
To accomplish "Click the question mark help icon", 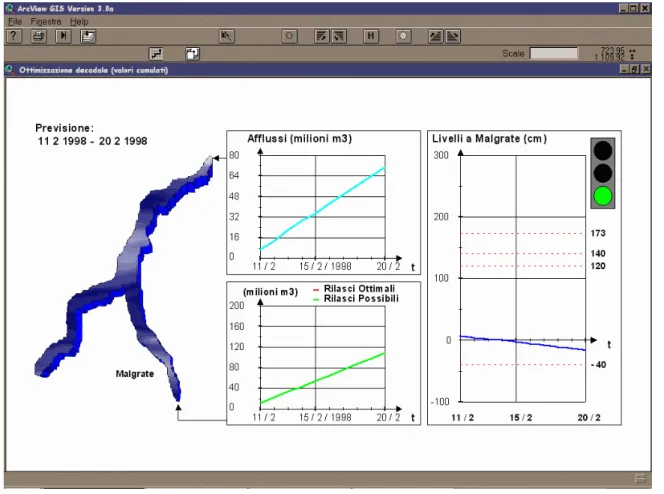I will tap(14, 36).
